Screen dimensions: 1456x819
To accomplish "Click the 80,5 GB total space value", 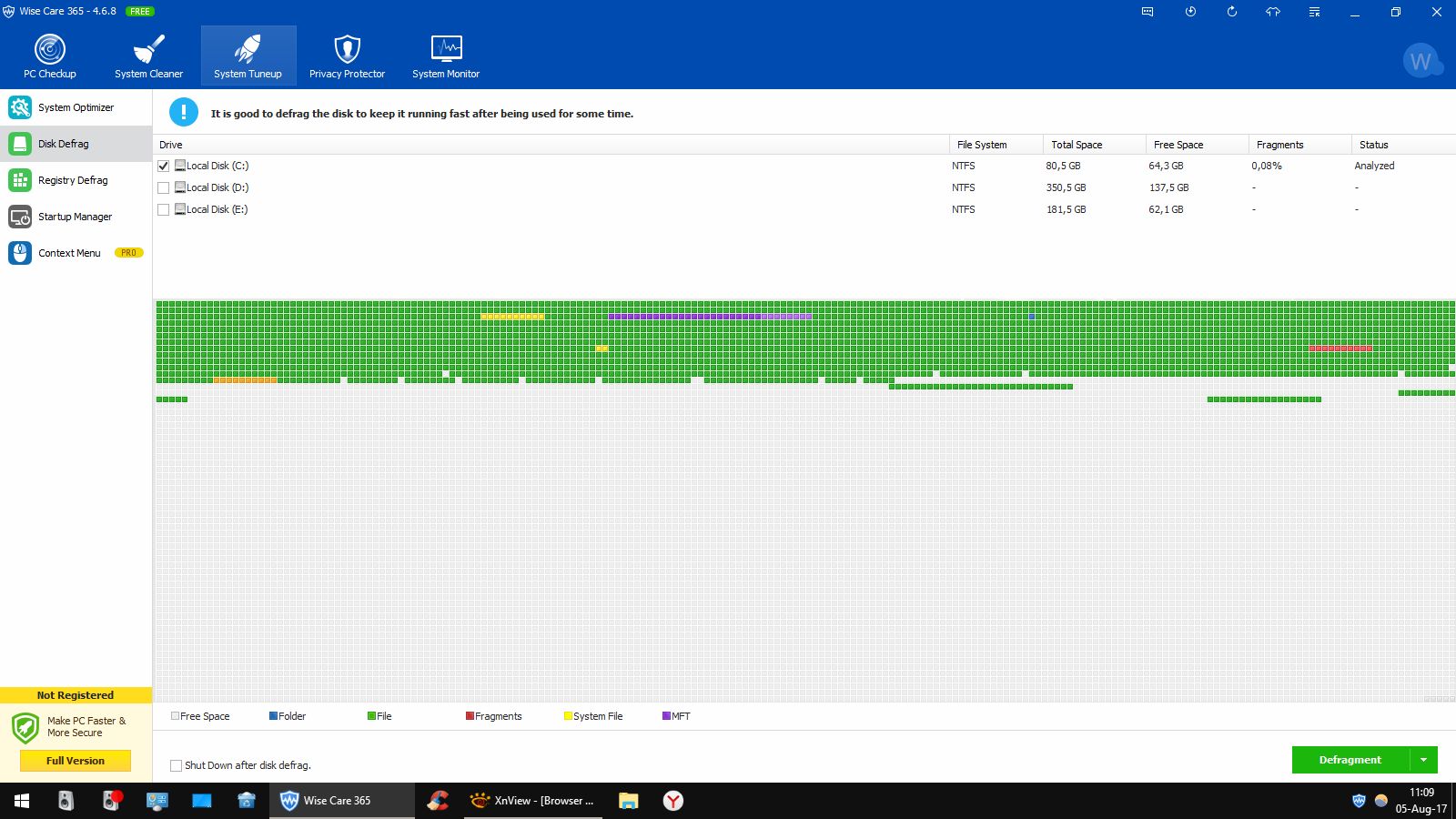I will click(1063, 166).
